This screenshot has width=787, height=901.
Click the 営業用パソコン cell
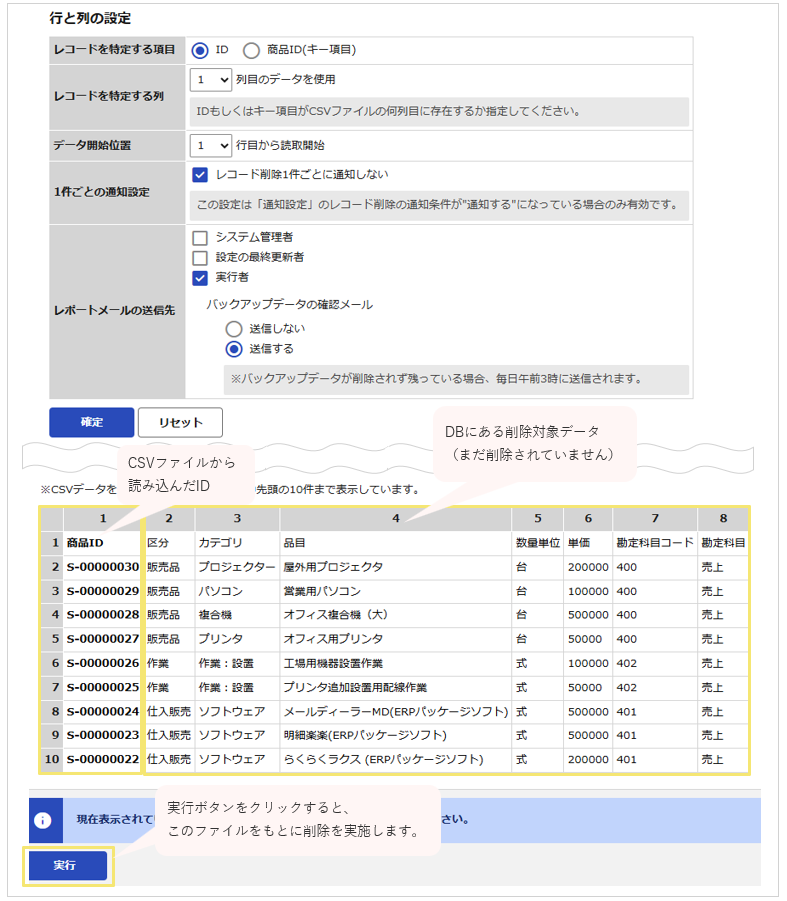[395, 591]
